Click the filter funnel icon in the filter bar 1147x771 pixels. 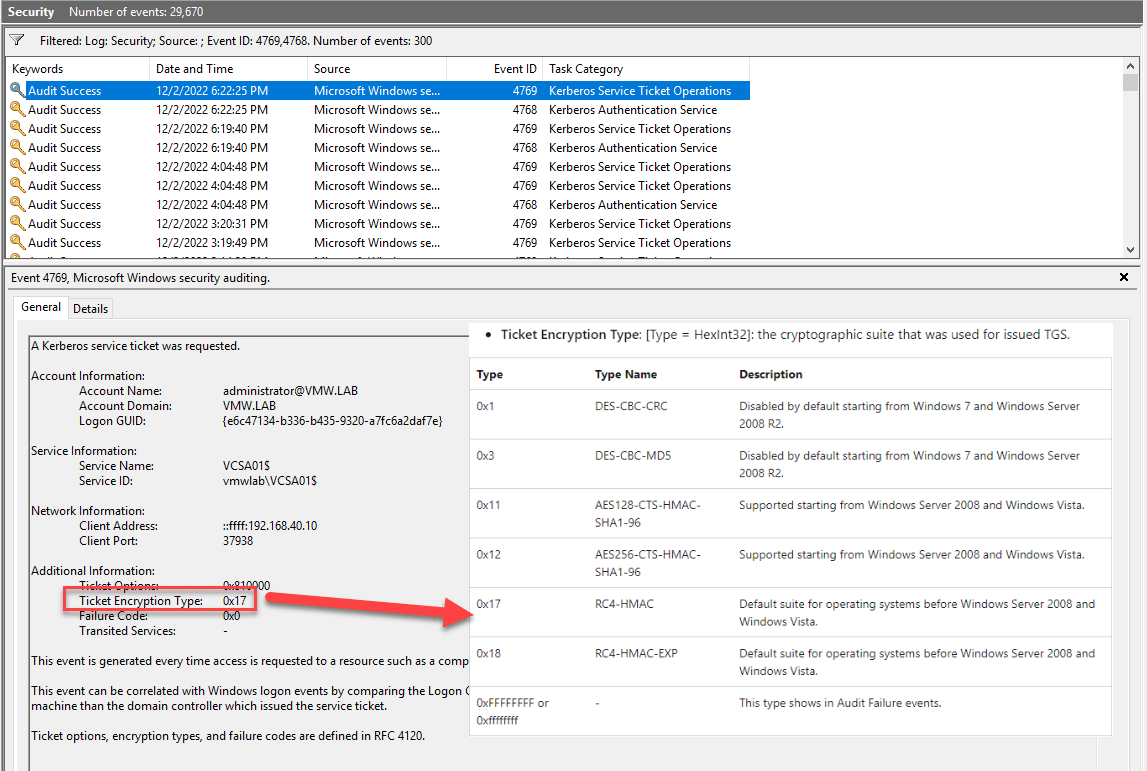(x=16, y=40)
